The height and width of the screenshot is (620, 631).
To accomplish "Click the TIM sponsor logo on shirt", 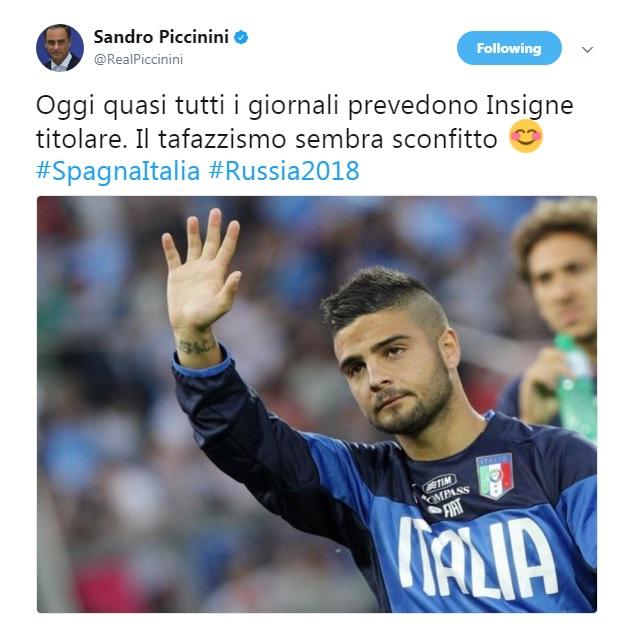I will 439,482.
